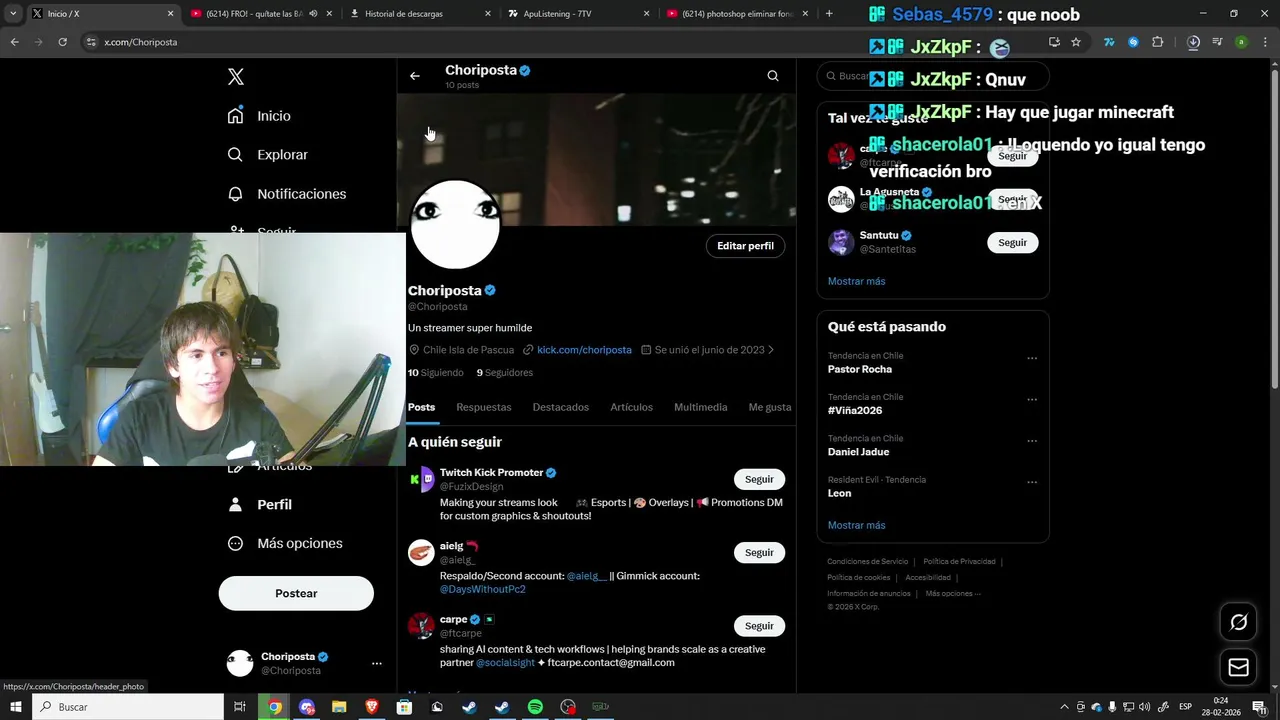The height and width of the screenshot is (720, 1280).
Task: Open the media controls toolbar icon
Action: pos(1217,42)
